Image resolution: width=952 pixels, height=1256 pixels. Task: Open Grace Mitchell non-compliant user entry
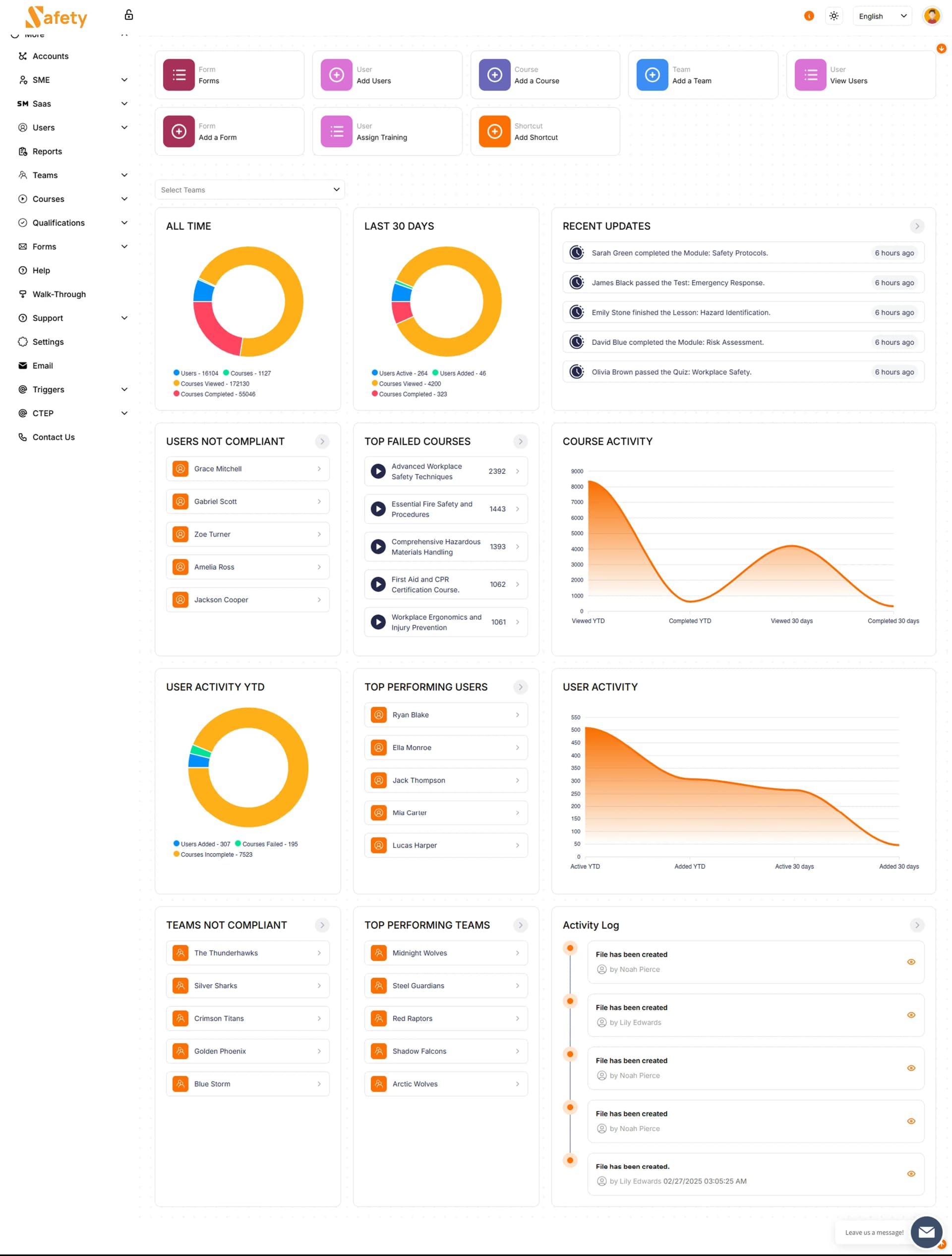pyautogui.click(x=247, y=469)
